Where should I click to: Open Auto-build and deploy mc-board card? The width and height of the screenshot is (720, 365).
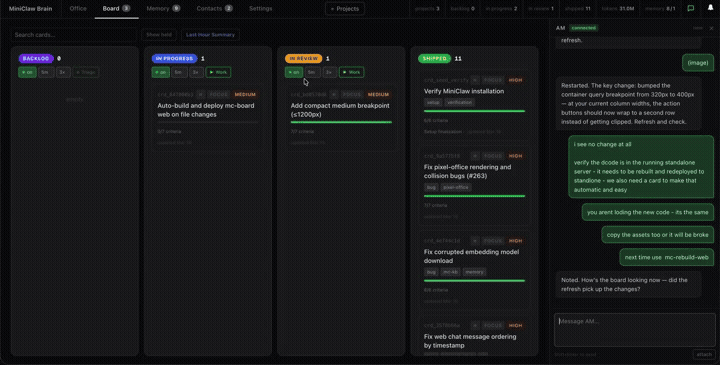pyautogui.click(x=208, y=118)
